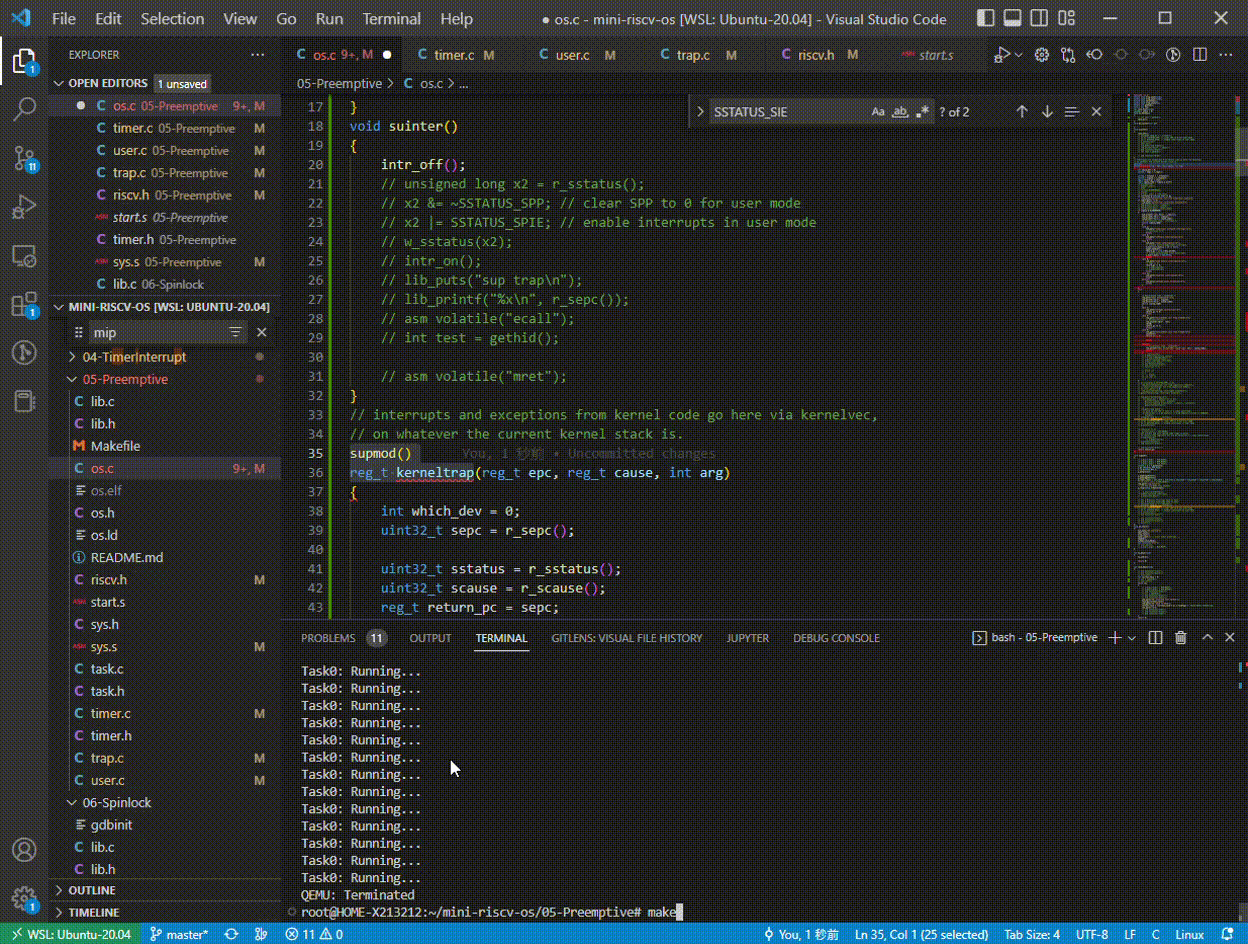
Task: Open the Extensions view
Action: tap(24, 304)
